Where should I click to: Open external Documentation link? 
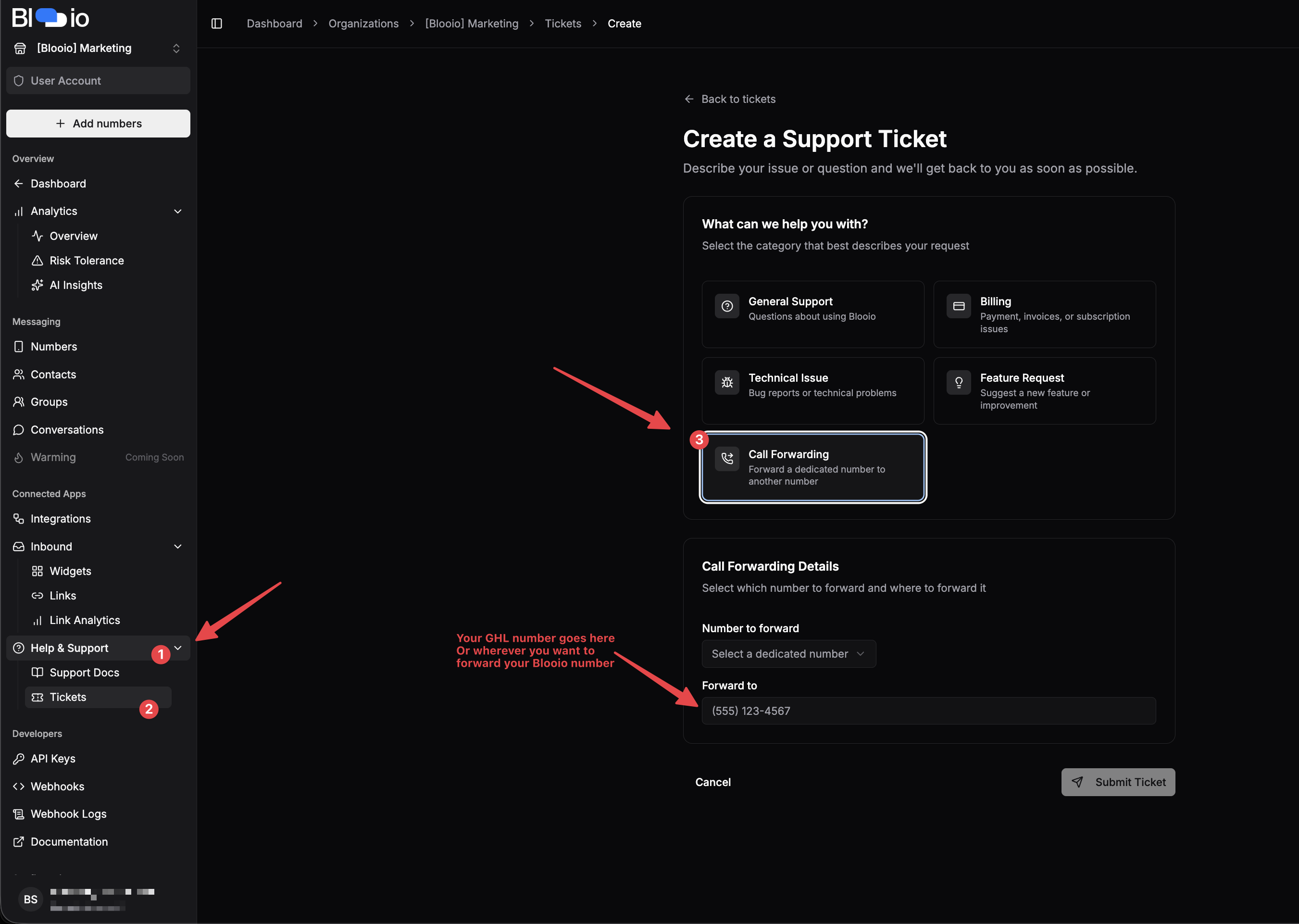click(x=98, y=841)
